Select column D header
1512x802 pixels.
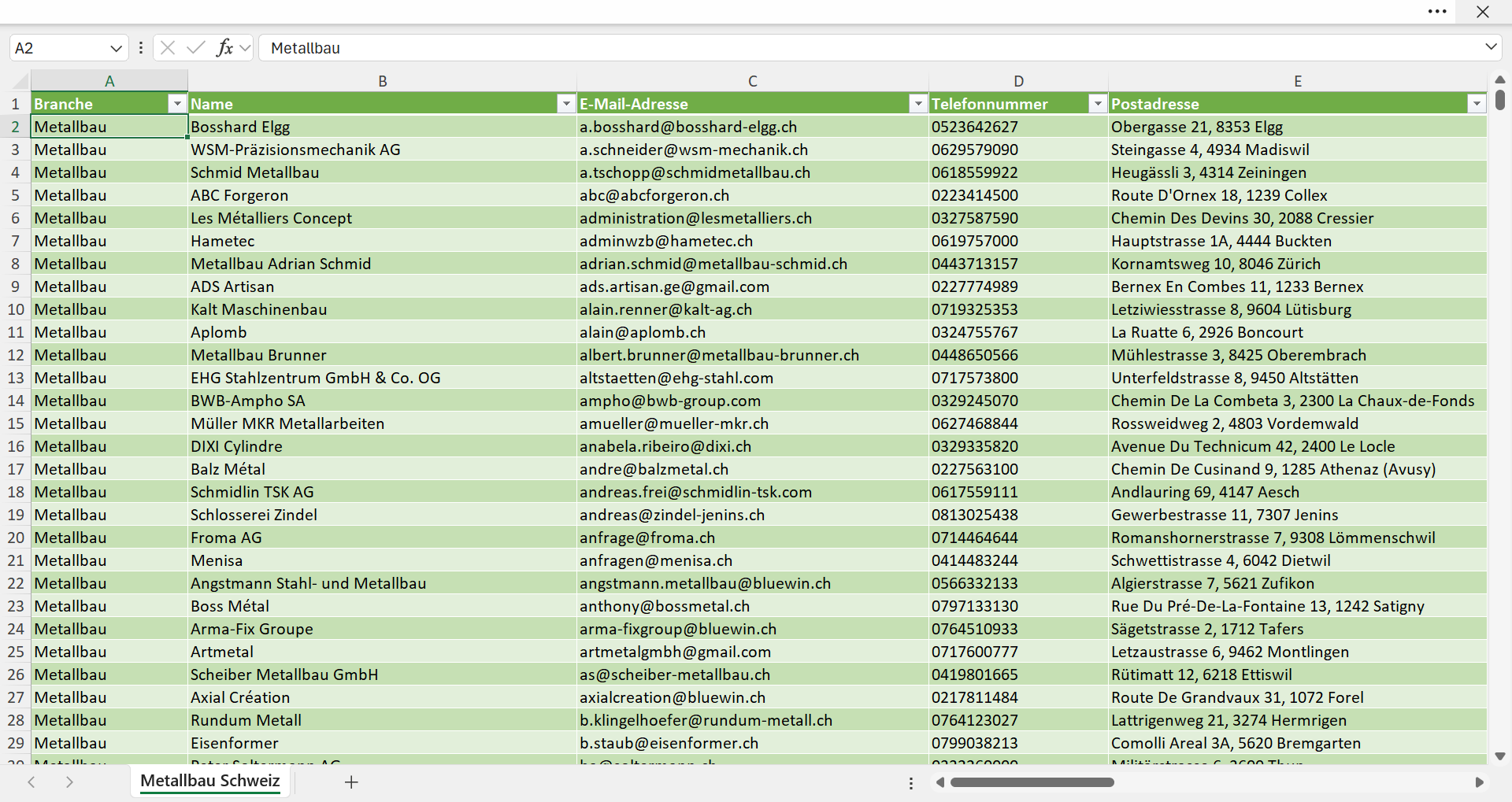tap(1019, 81)
